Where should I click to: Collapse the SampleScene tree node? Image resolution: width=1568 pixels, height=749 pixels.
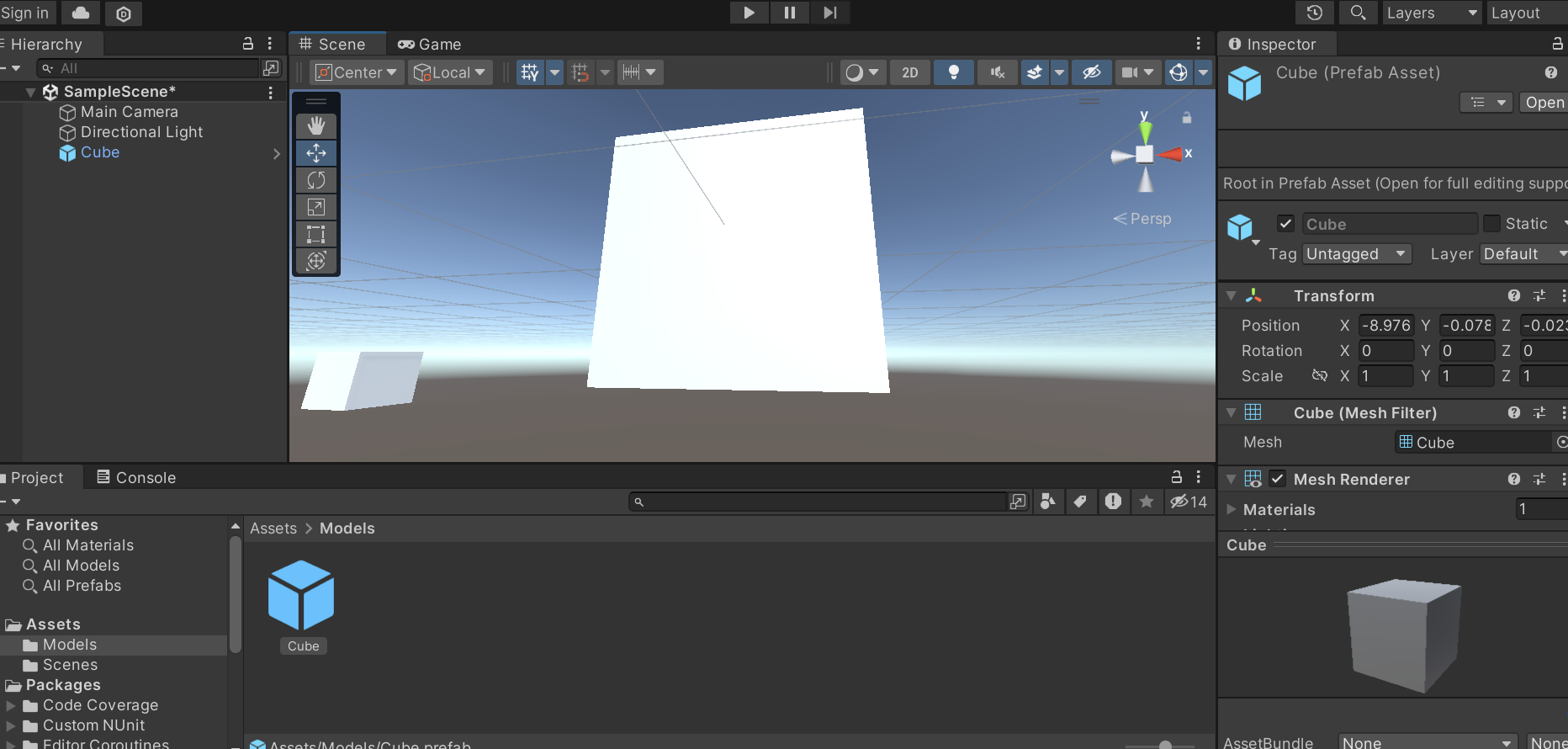30,92
